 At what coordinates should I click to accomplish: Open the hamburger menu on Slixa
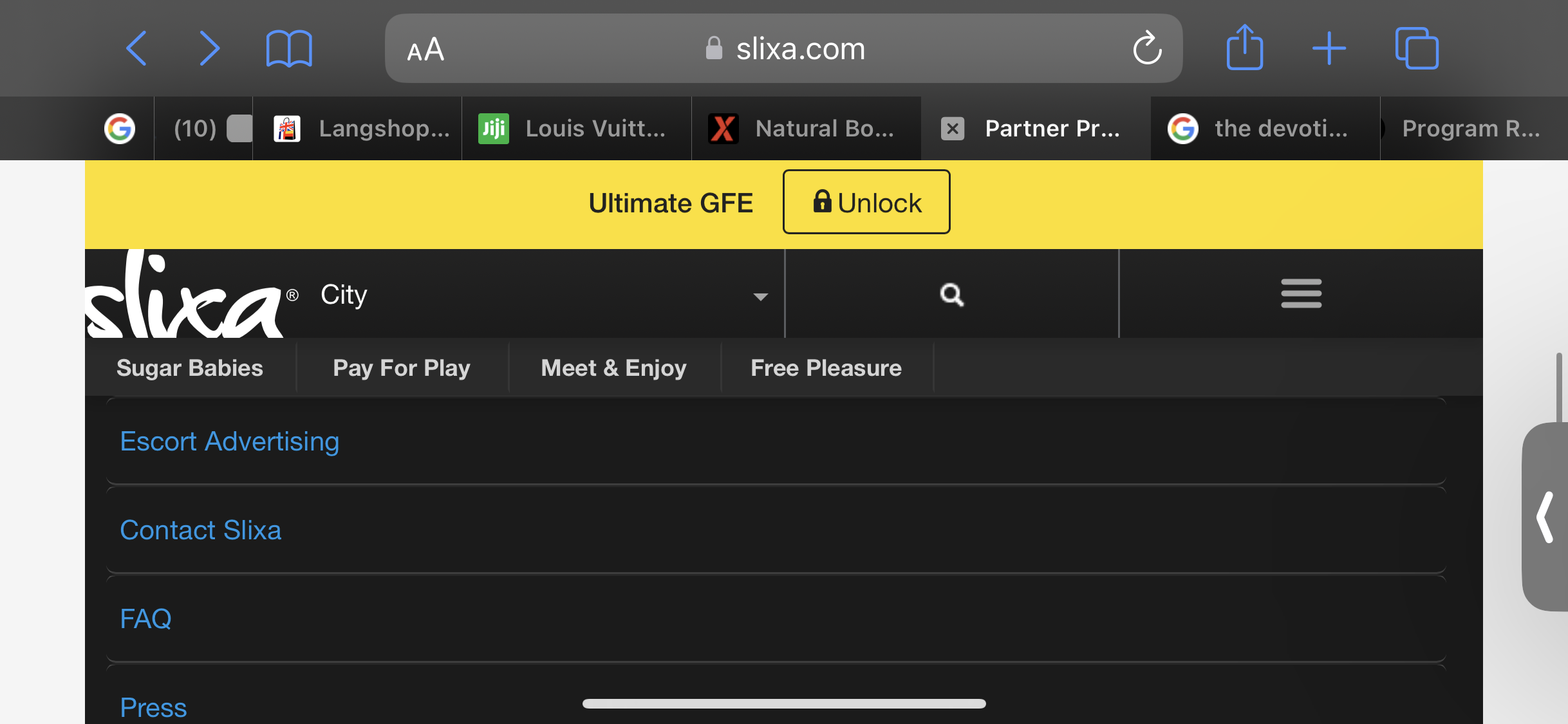pos(1301,293)
